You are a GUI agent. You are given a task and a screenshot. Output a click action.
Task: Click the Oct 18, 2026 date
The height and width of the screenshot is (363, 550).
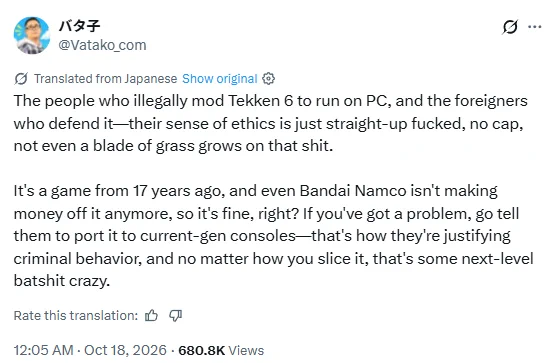pyautogui.click(x=125, y=350)
